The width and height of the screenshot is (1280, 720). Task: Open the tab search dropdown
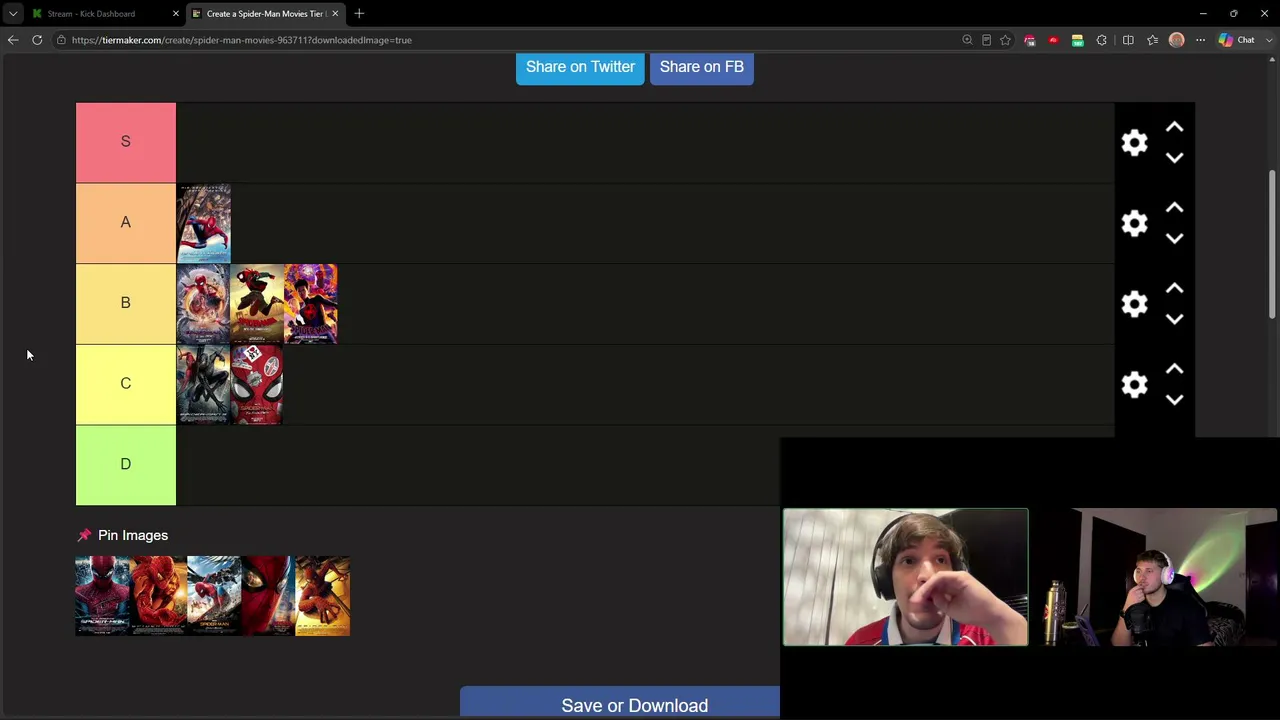point(13,14)
